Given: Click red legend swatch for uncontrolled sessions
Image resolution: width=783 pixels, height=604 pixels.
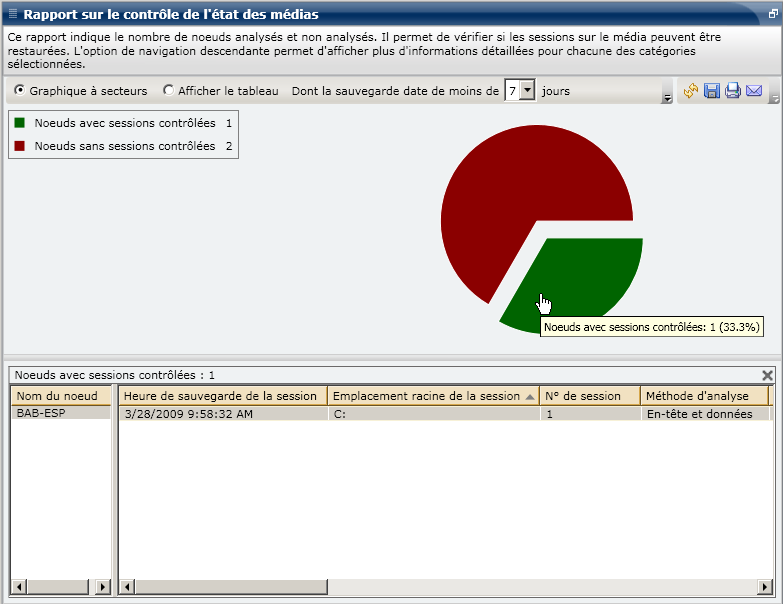Looking at the screenshot, I should [x=20, y=146].
